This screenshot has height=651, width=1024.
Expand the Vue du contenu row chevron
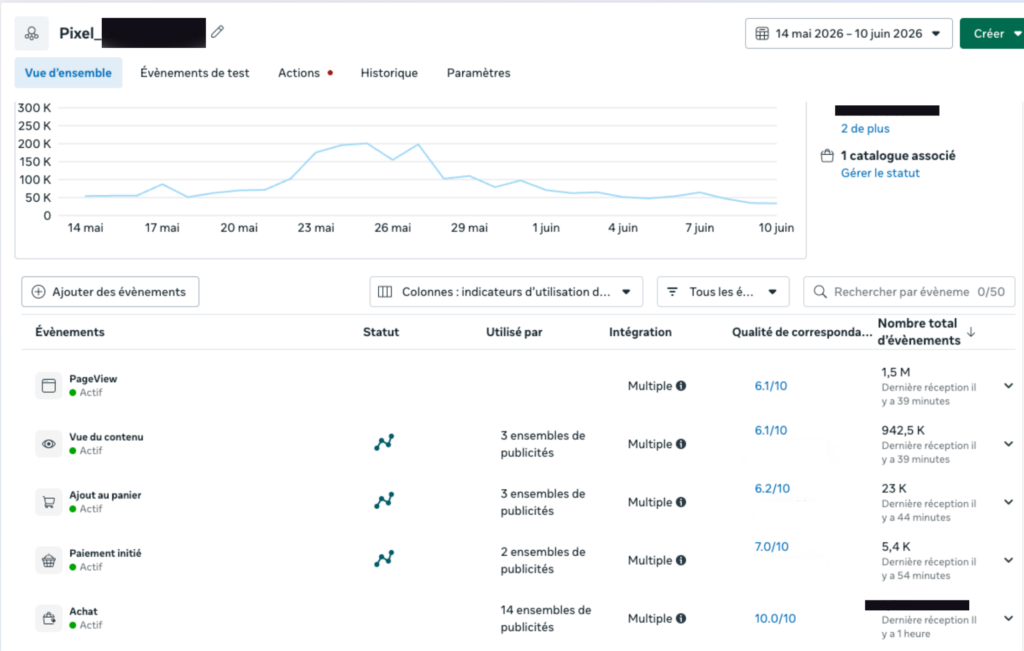coord(1008,444)
